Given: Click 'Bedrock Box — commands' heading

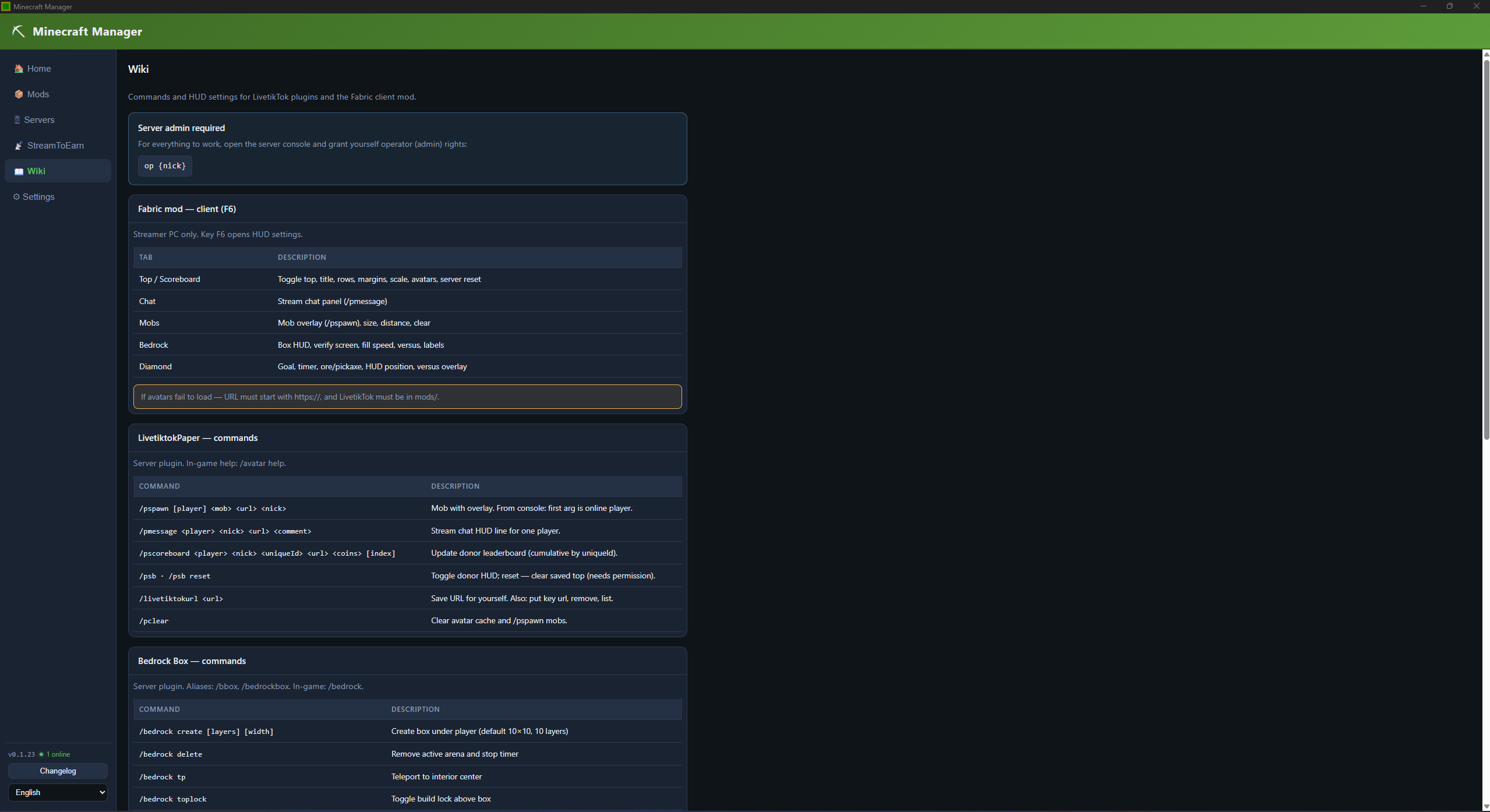Looking at the screenshot, I should click(x=192, y=661).
